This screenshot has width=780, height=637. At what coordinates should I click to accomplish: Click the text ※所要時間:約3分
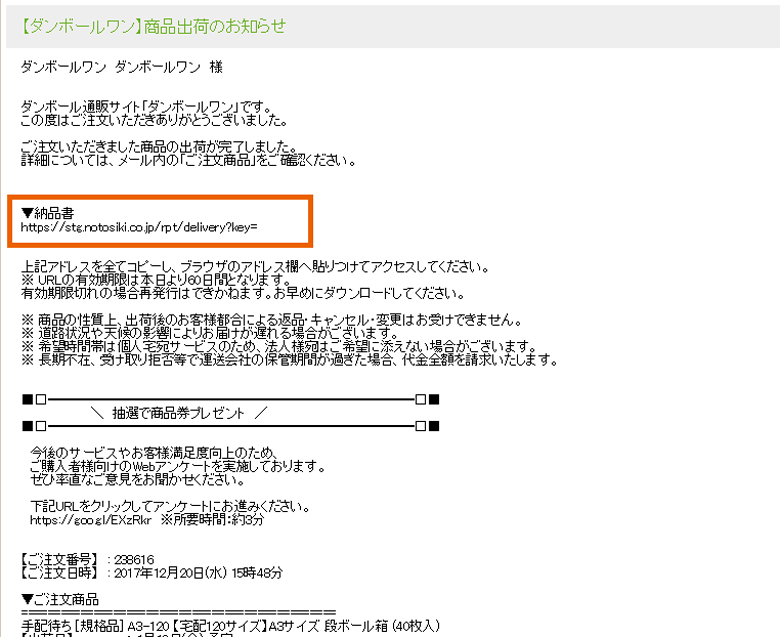point(212,520)
